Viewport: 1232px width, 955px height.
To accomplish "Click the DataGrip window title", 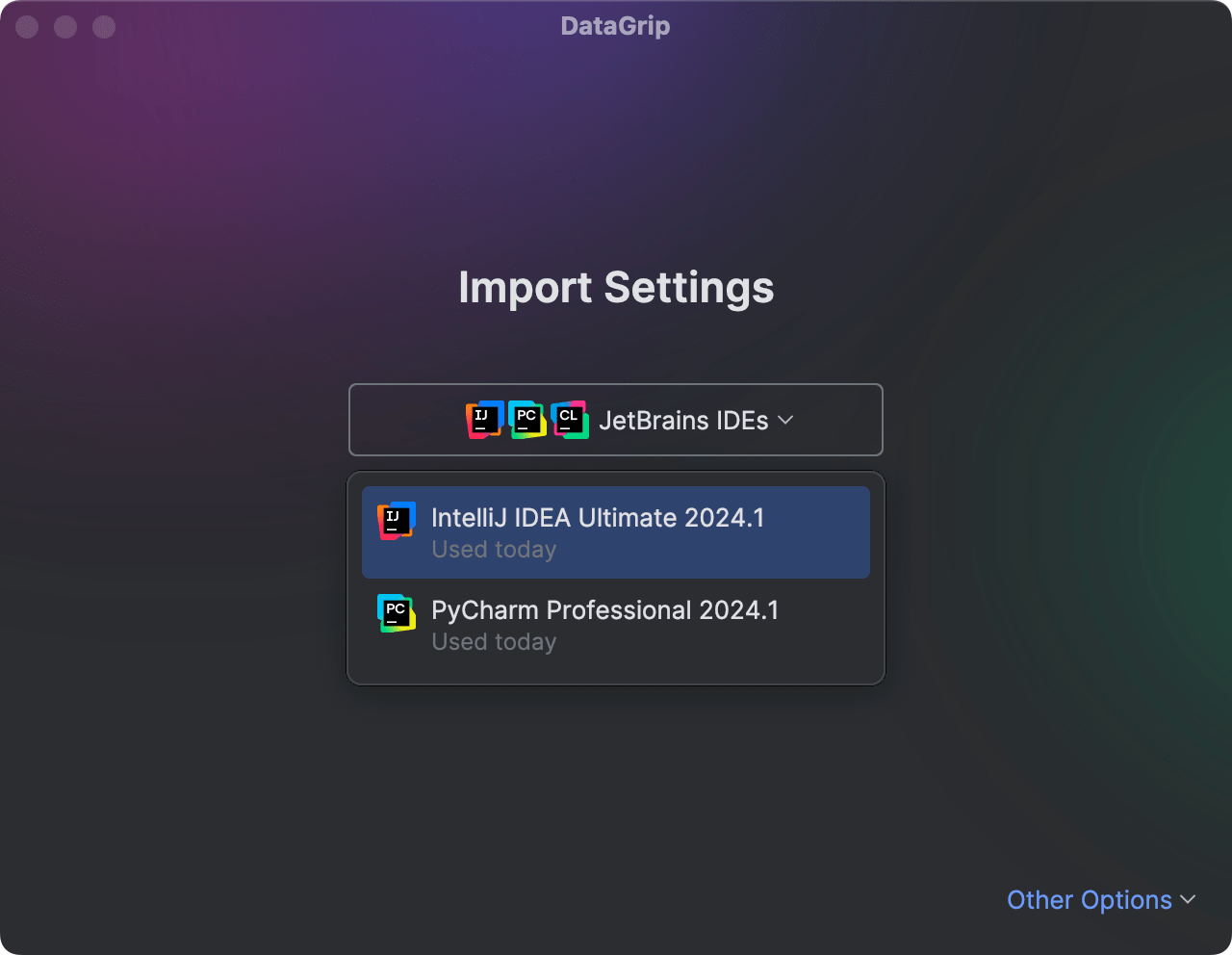I will [x=615, y=26].
